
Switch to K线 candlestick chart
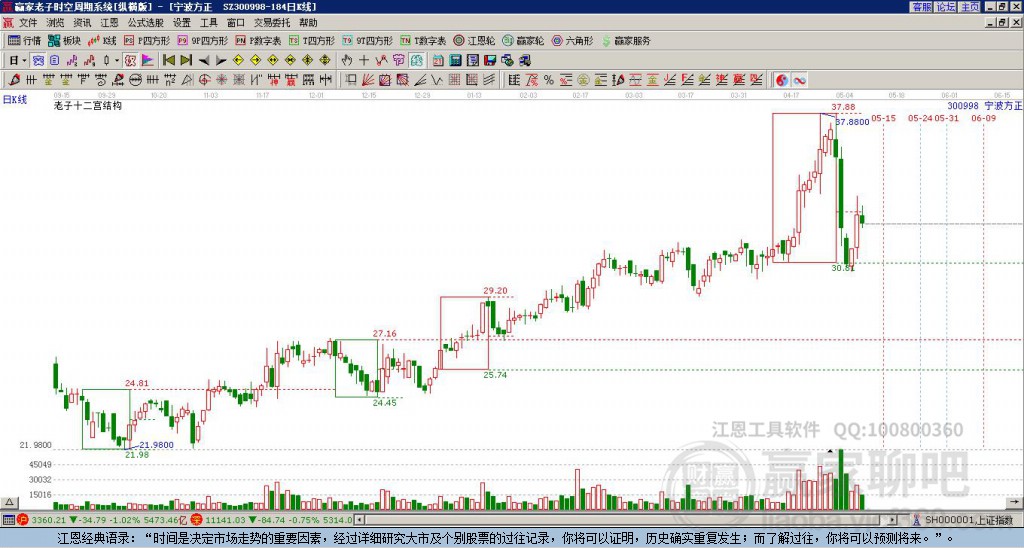click(x=102, y=40)
